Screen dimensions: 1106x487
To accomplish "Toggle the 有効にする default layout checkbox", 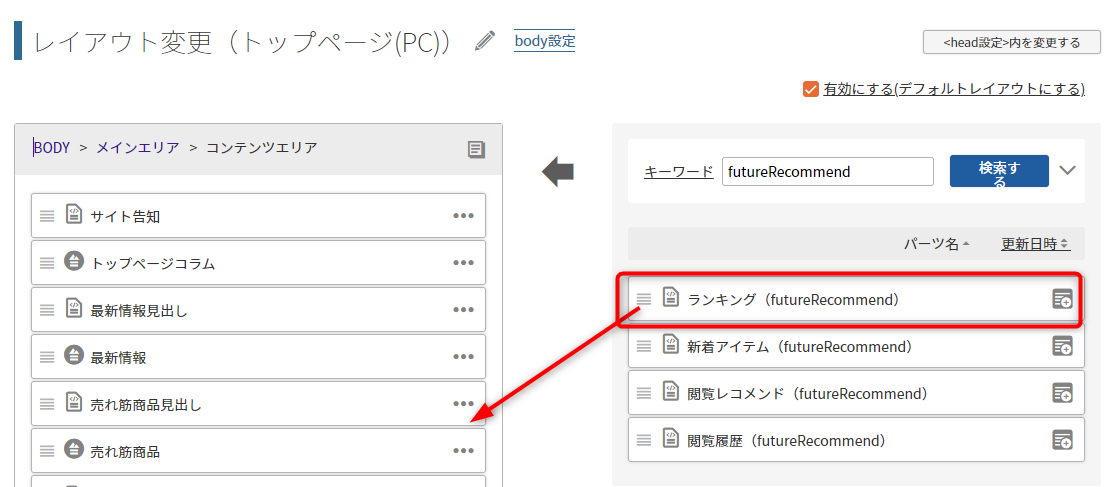I will (810, 89).
